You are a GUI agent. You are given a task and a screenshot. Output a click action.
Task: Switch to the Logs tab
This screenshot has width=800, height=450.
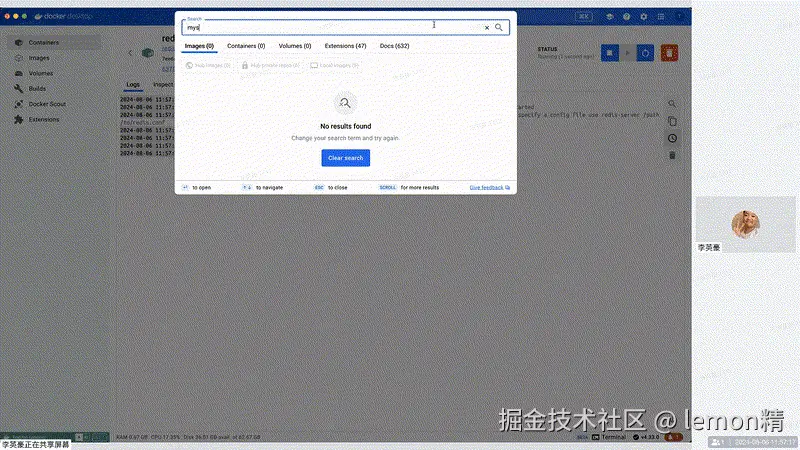tap(133, 84)
